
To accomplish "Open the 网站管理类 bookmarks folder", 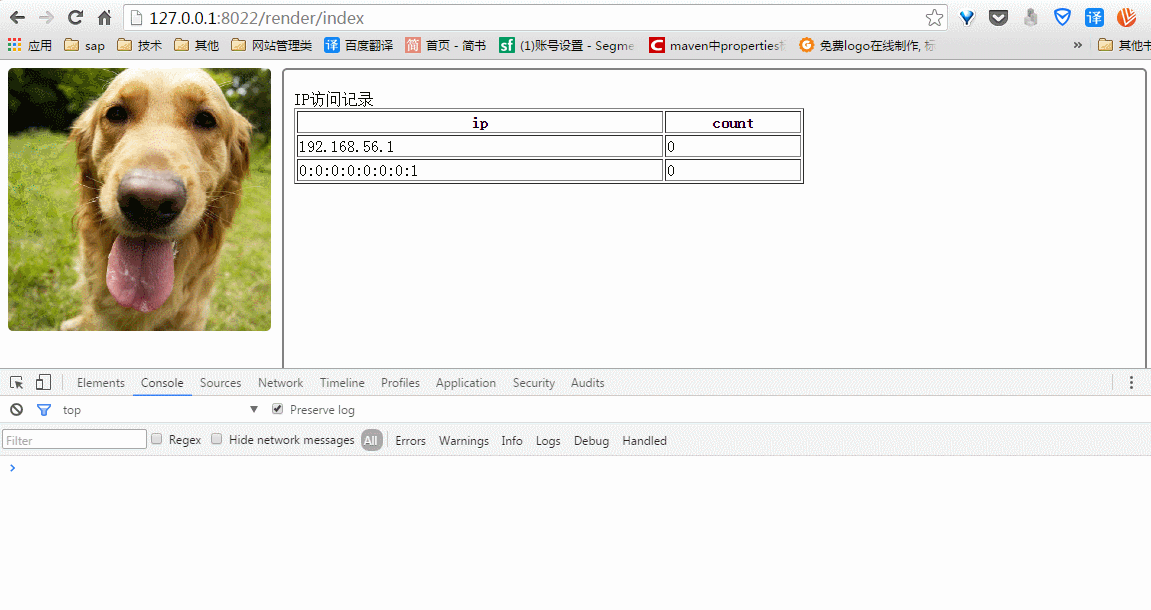I will 272,46.
